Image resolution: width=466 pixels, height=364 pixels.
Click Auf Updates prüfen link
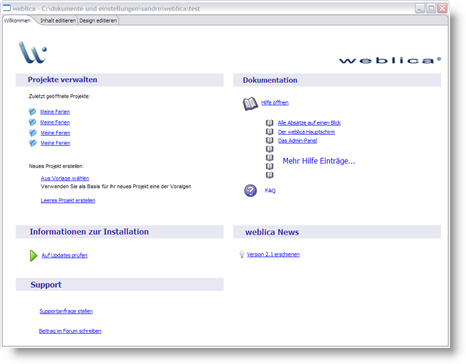pos(65,255)
